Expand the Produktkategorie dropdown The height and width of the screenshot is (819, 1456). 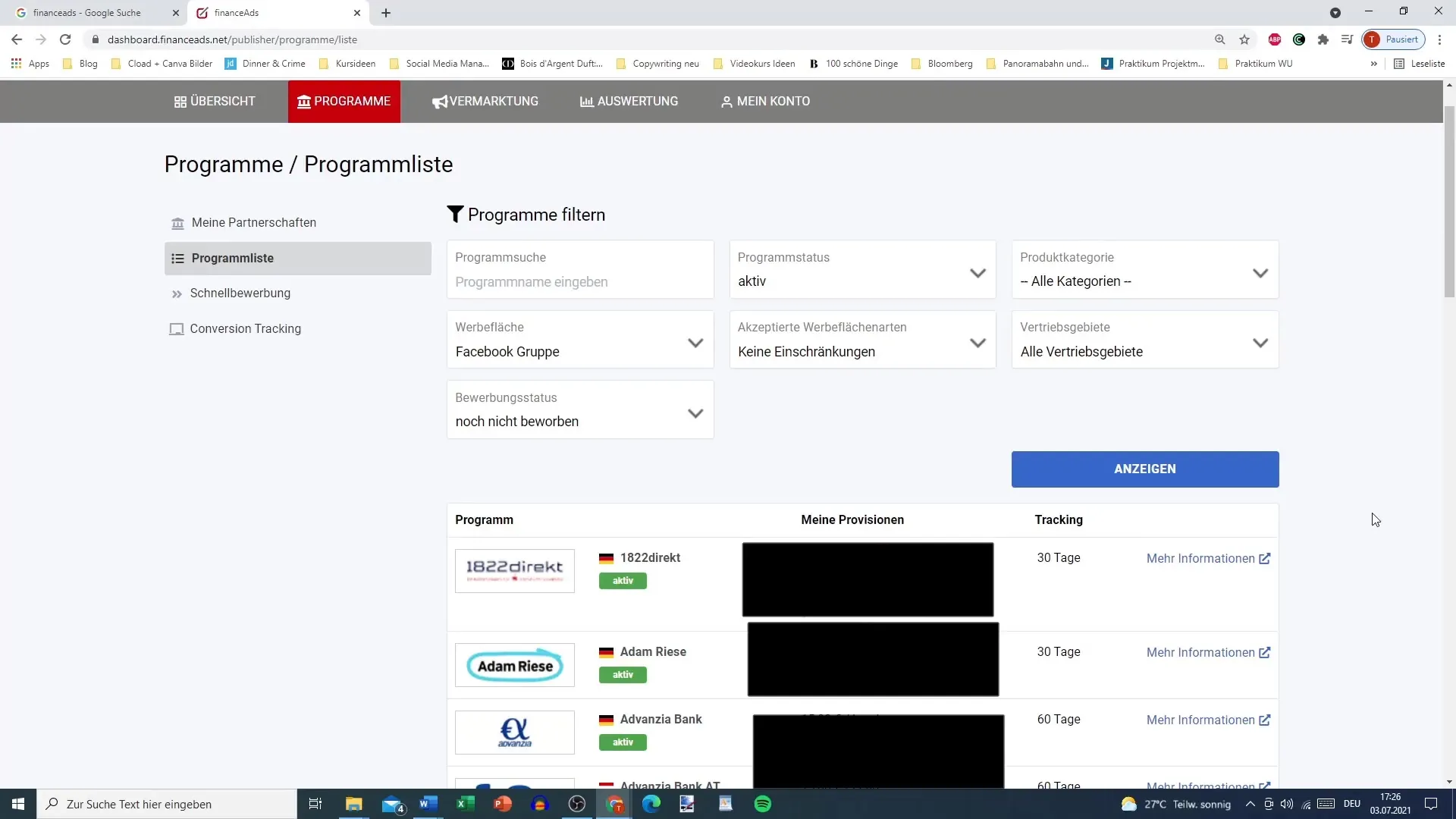coord(1145,270)
